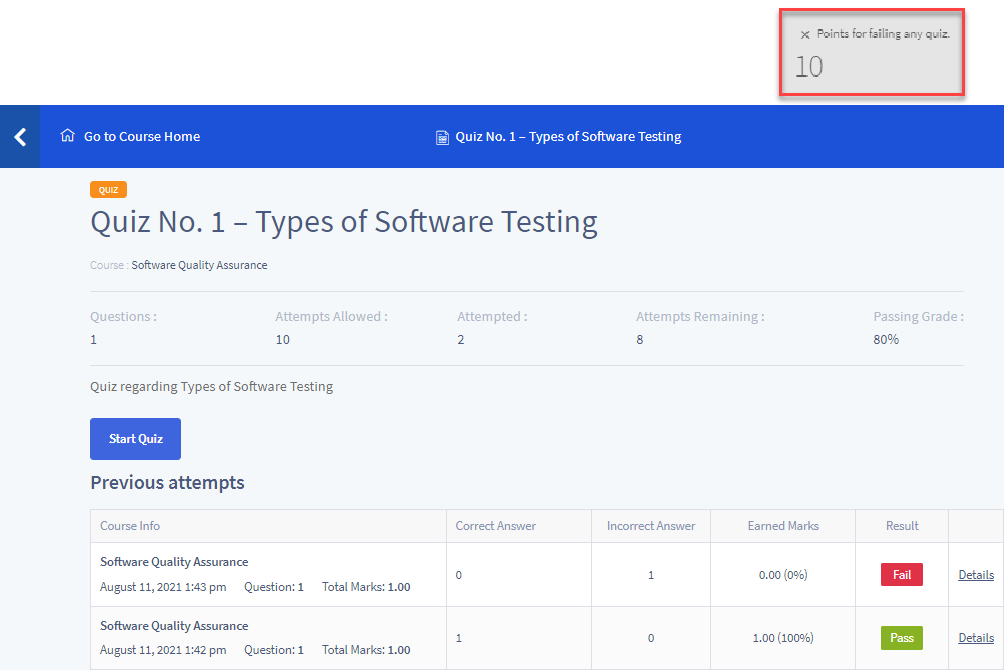1004x670 pixels.
Task: Click the Previous attempts heading
Action: click(x=167, y=483)
